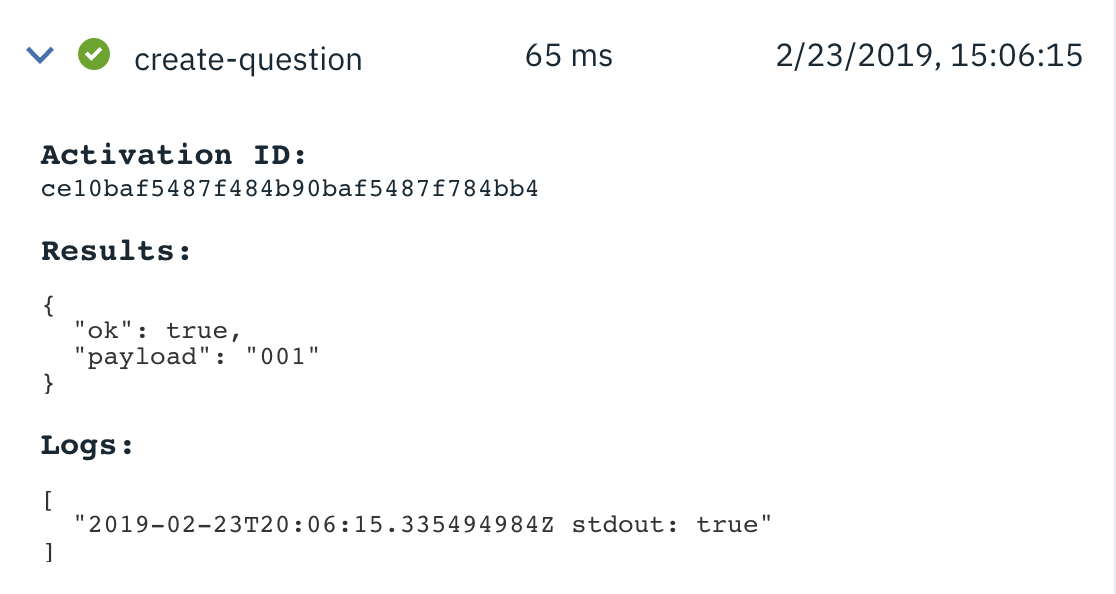Click the closing brace of results JSON
1116x594 pixels.
48,383
